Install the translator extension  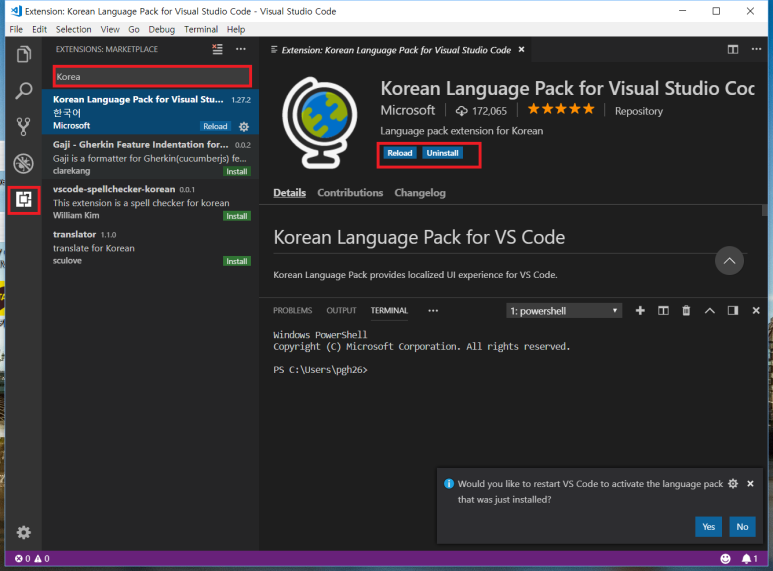click(237, 261)
